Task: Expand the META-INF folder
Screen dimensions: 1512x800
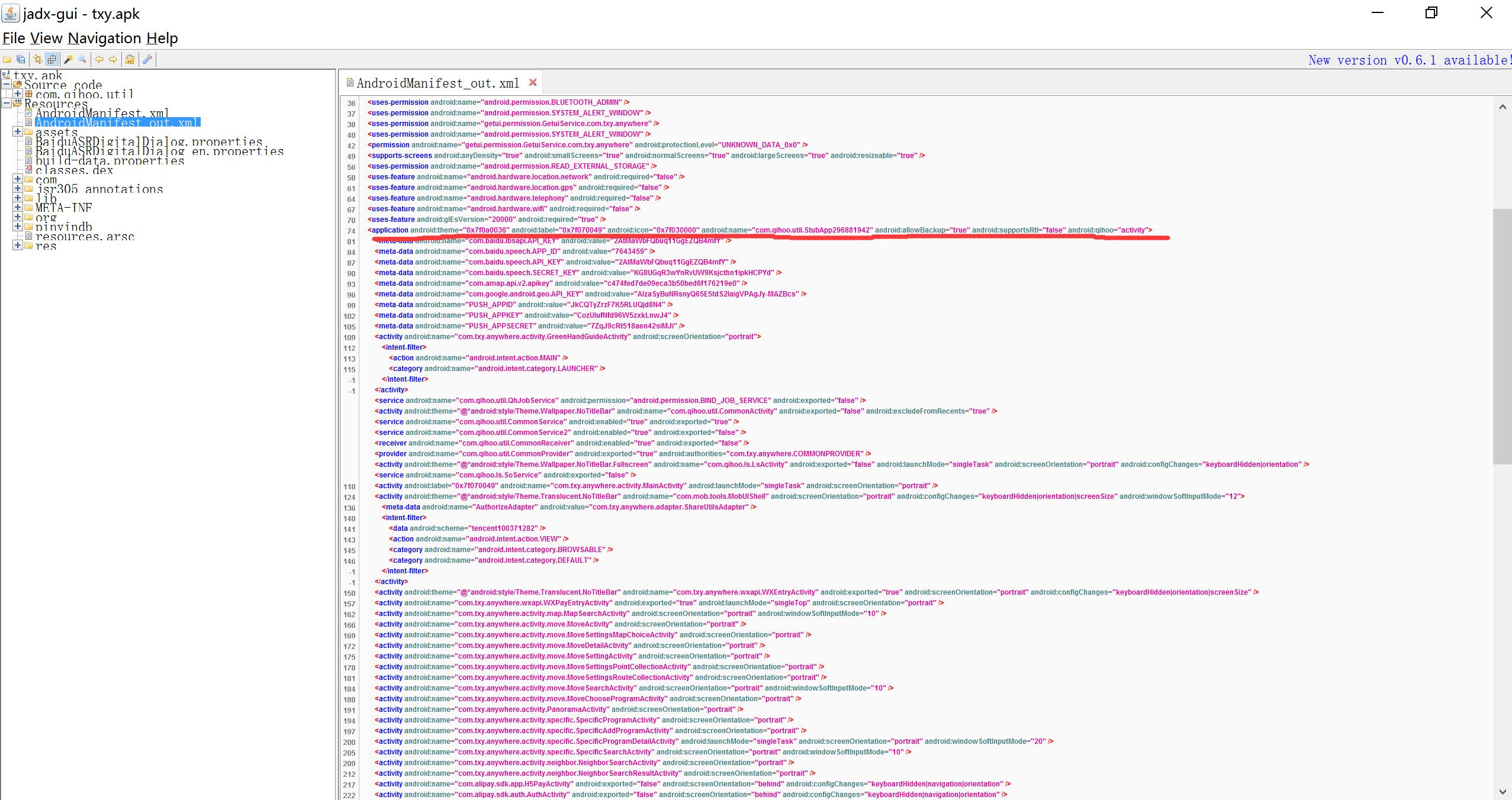Action: [17, 207]
